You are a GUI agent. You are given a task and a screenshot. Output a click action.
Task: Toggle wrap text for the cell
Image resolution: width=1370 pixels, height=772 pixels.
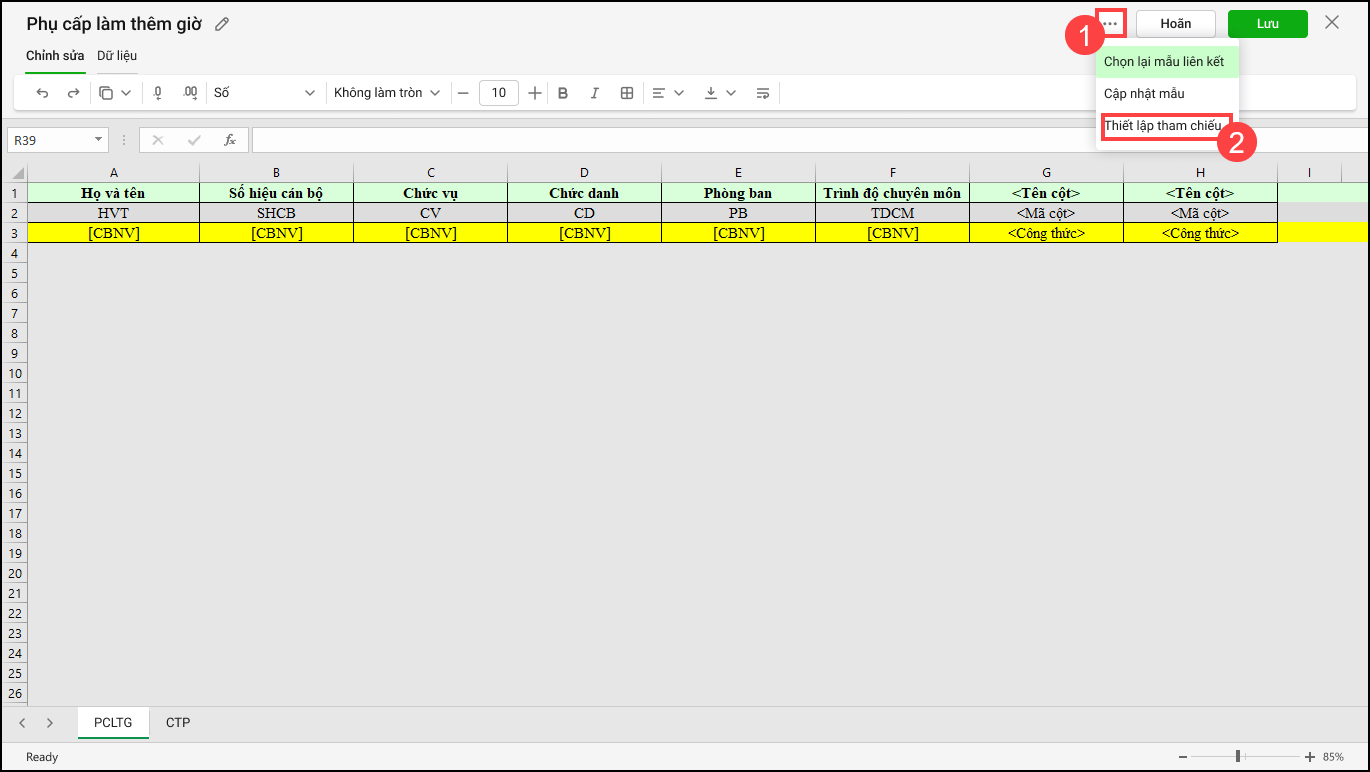pyautogui.click(x=762, y=93)
